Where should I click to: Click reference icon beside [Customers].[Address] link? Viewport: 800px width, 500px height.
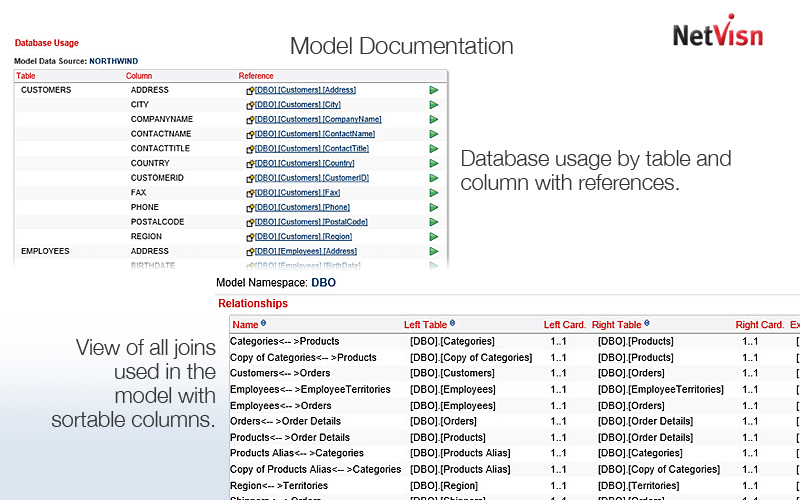(250, 91)
